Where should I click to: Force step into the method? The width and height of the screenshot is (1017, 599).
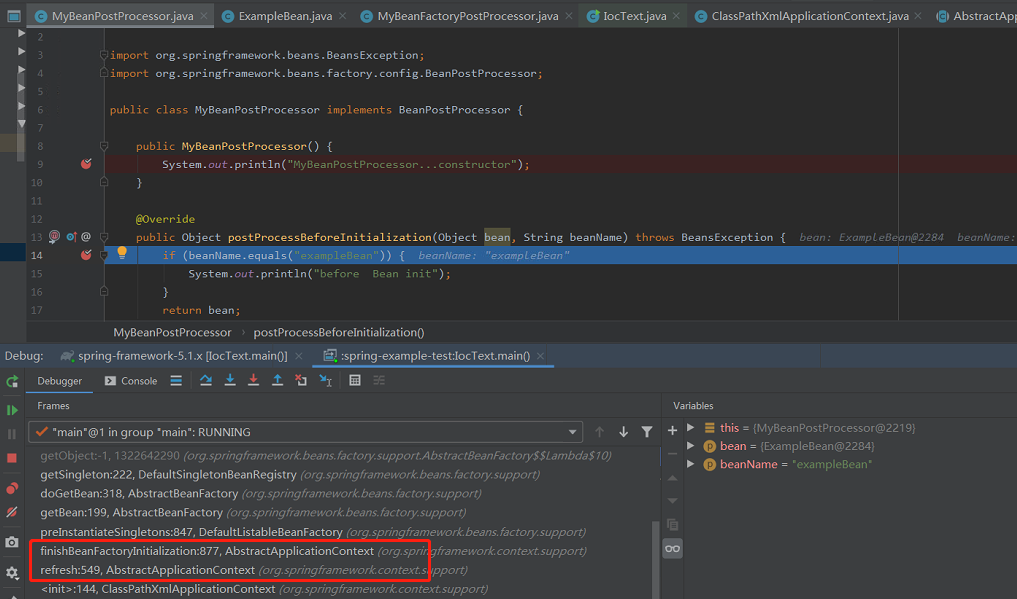click(x=254, y=381)
